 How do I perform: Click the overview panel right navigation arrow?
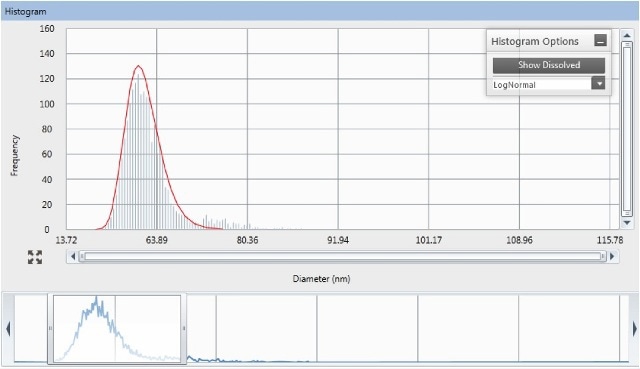[635, 329]
